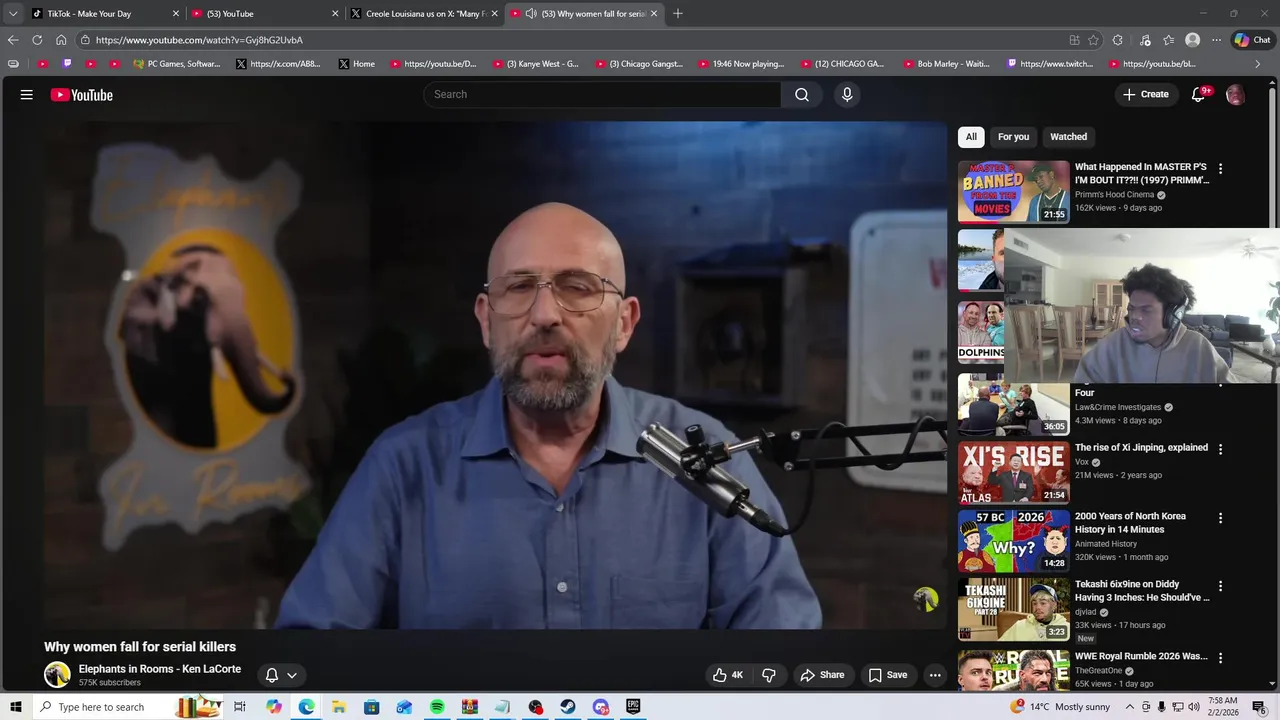Open split screen icon in address bar
1280x720 pixels.
coord(1074,40)
